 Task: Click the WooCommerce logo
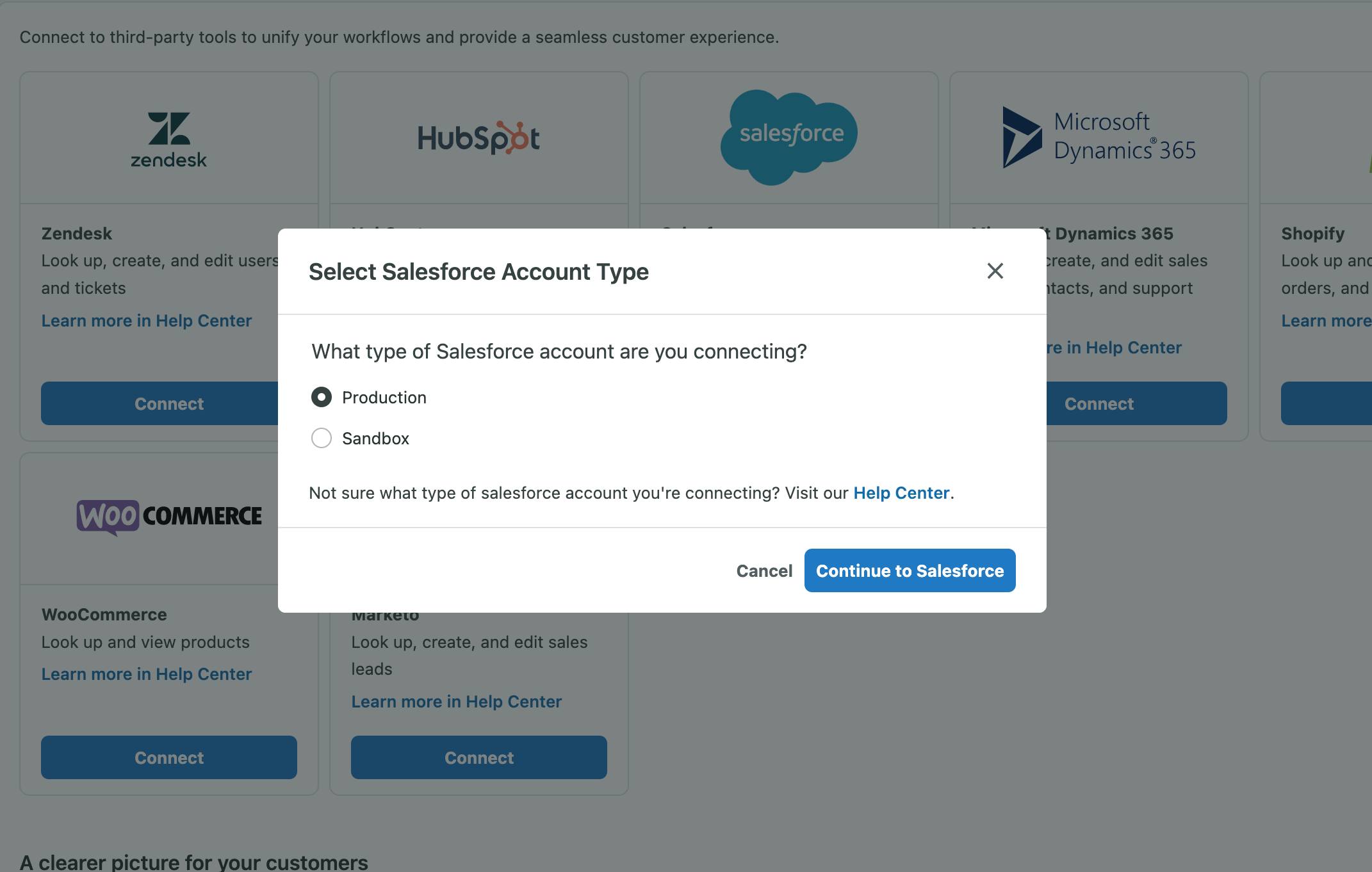[x=169, y=517]
